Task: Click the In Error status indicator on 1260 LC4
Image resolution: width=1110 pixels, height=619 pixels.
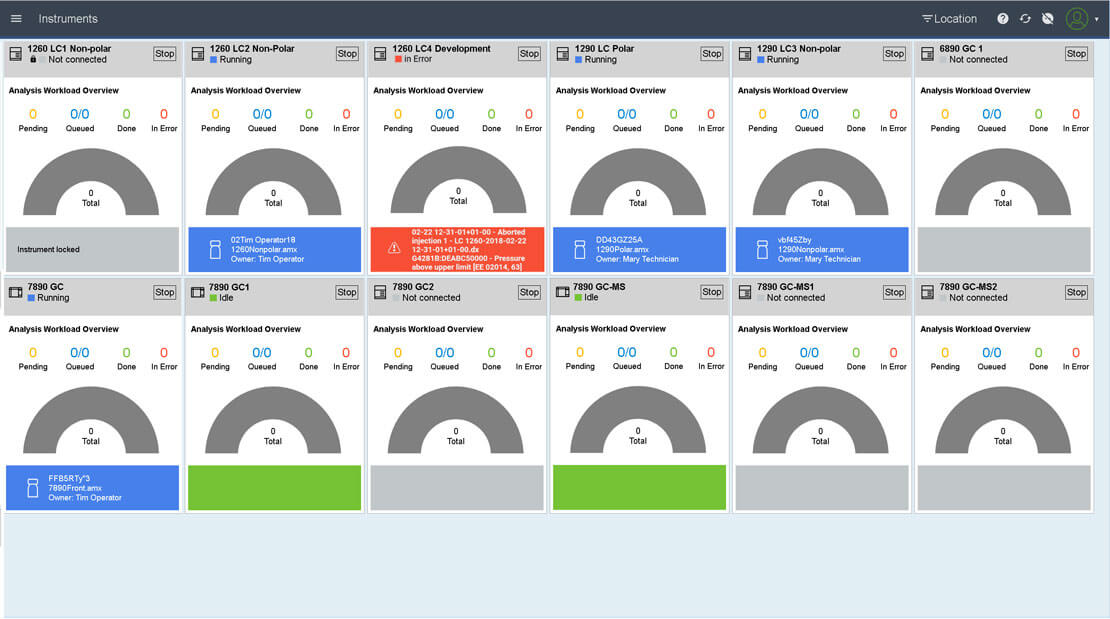Action: [396, 60]
